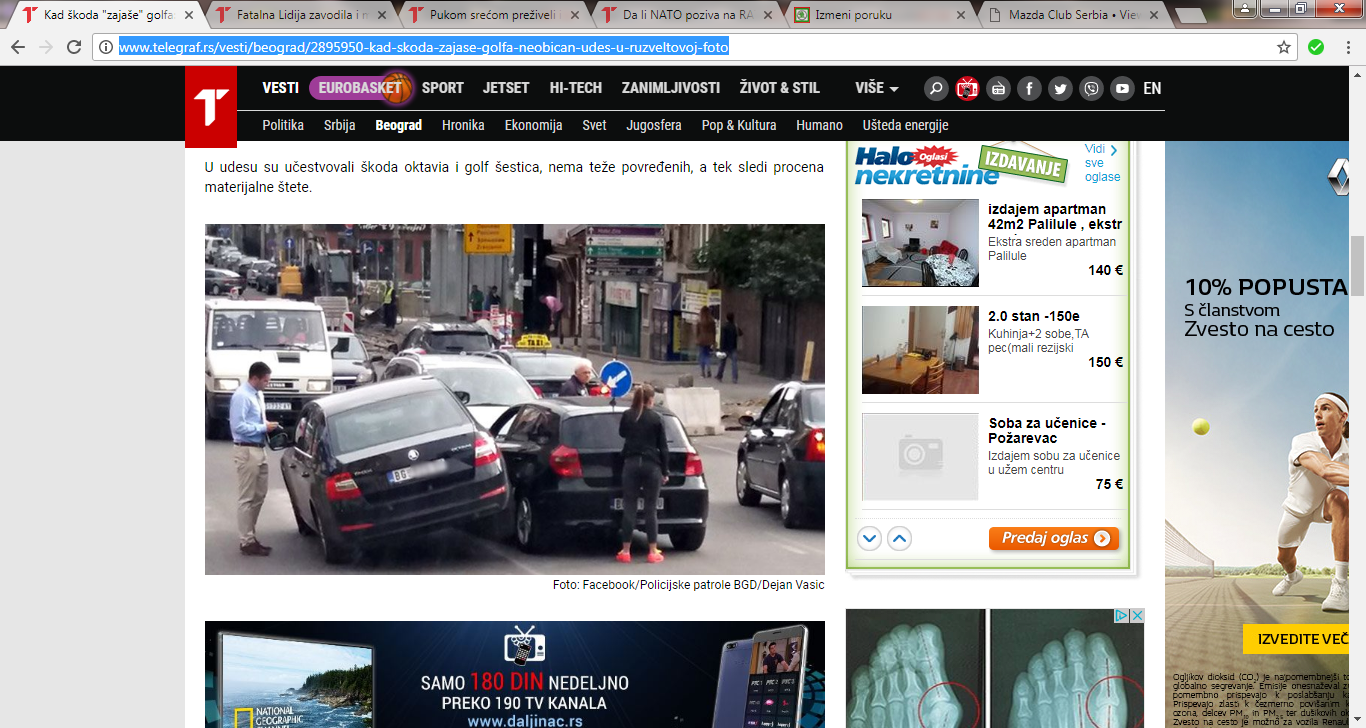The width and height of the screenshot is (1366, 728).
Task: Open the YouTube icon in the header
Action: pos(1123,88)
